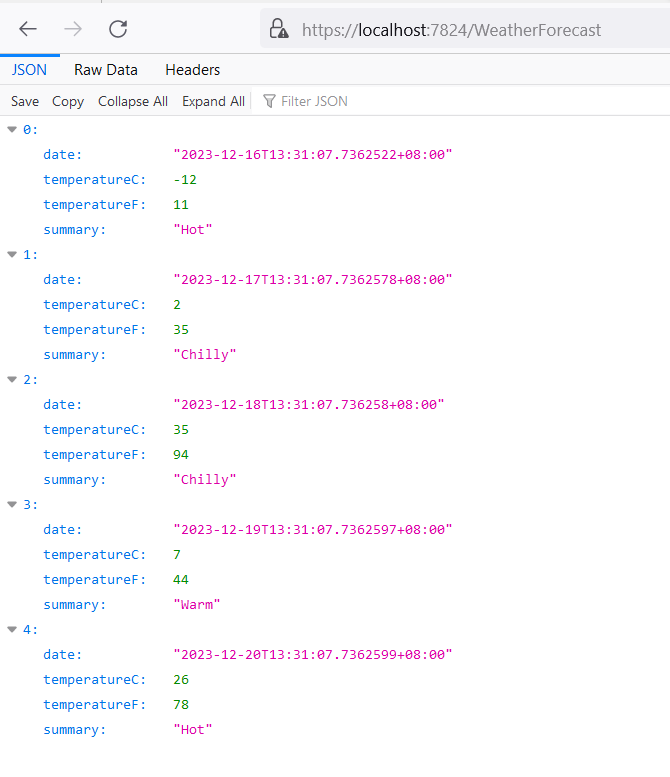Select summary "Chilly" in item 1
670x777 pixels.
tap(205, 354)
